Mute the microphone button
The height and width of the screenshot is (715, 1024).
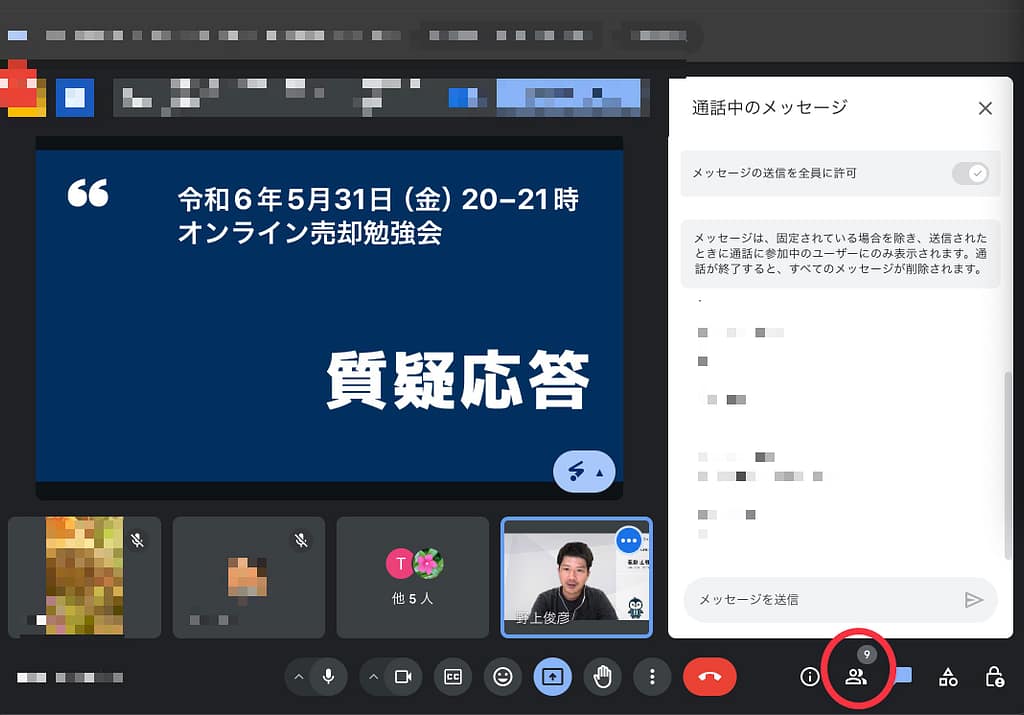328,677
